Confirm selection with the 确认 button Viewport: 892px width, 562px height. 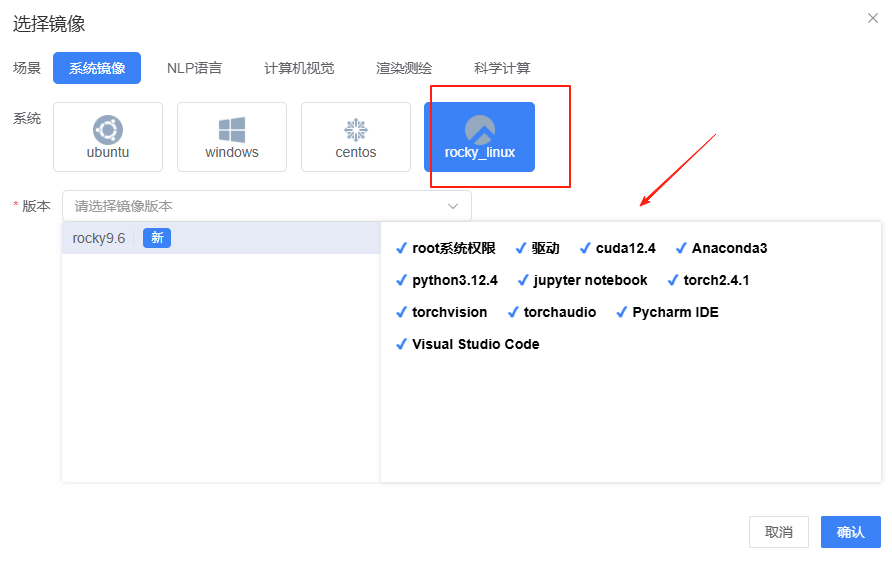tap(850, 532)
